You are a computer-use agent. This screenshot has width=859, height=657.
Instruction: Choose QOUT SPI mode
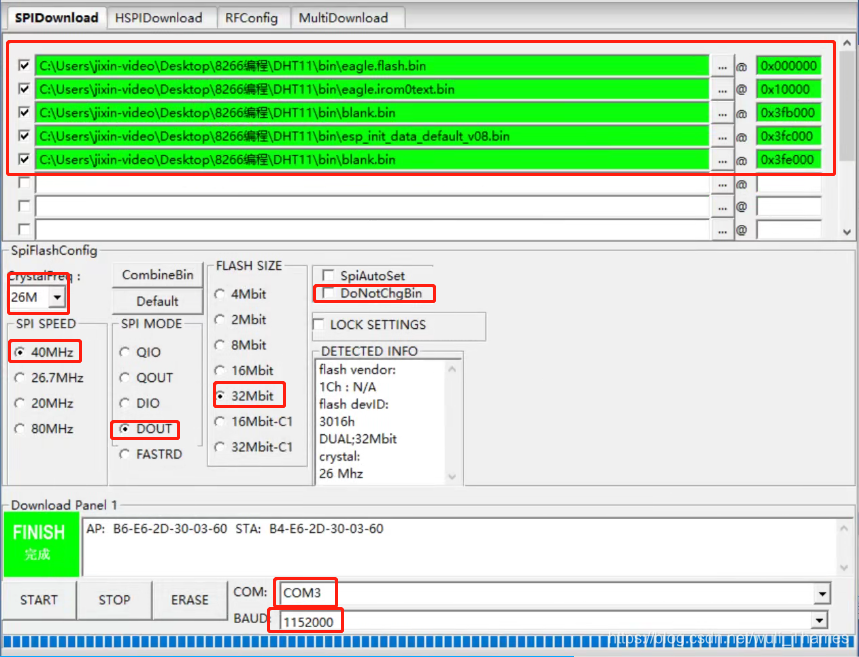(147, 378)
